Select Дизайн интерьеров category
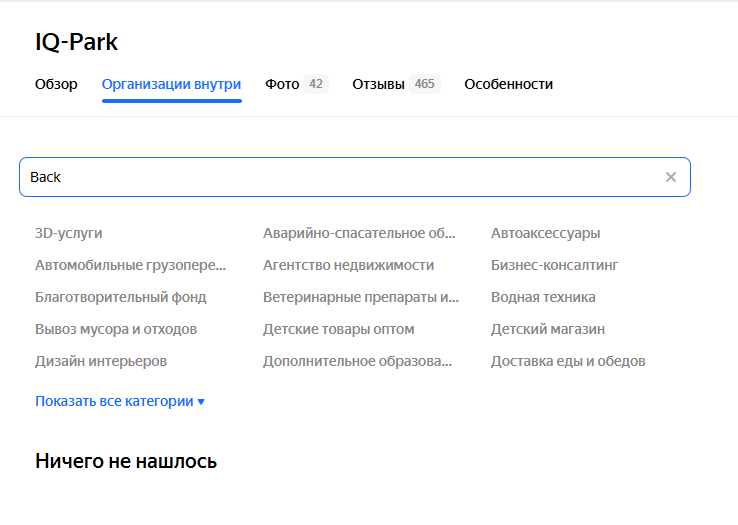Viewport: 738px width, 525px height. [101, 361]
